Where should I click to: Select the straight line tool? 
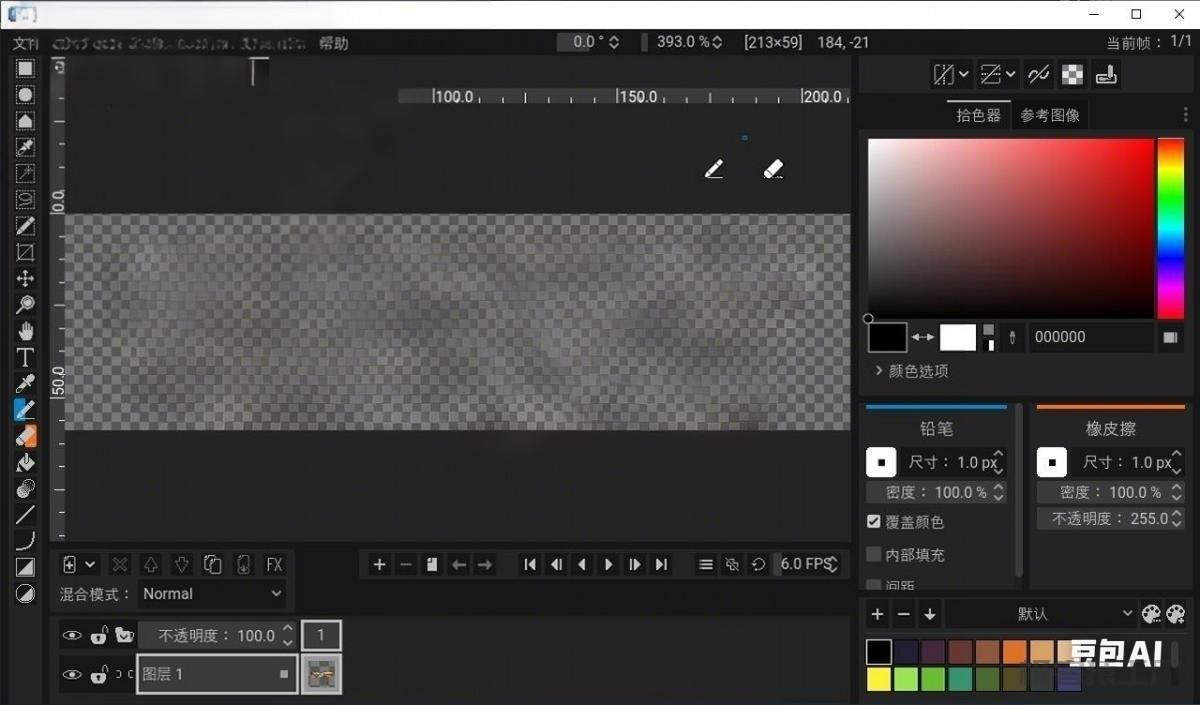[25, 514]
